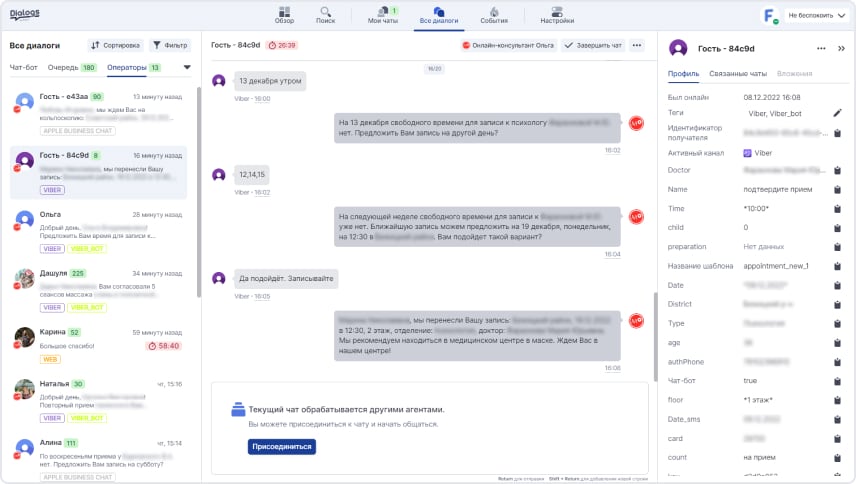Copy the Doctor field value

point(837,170)
